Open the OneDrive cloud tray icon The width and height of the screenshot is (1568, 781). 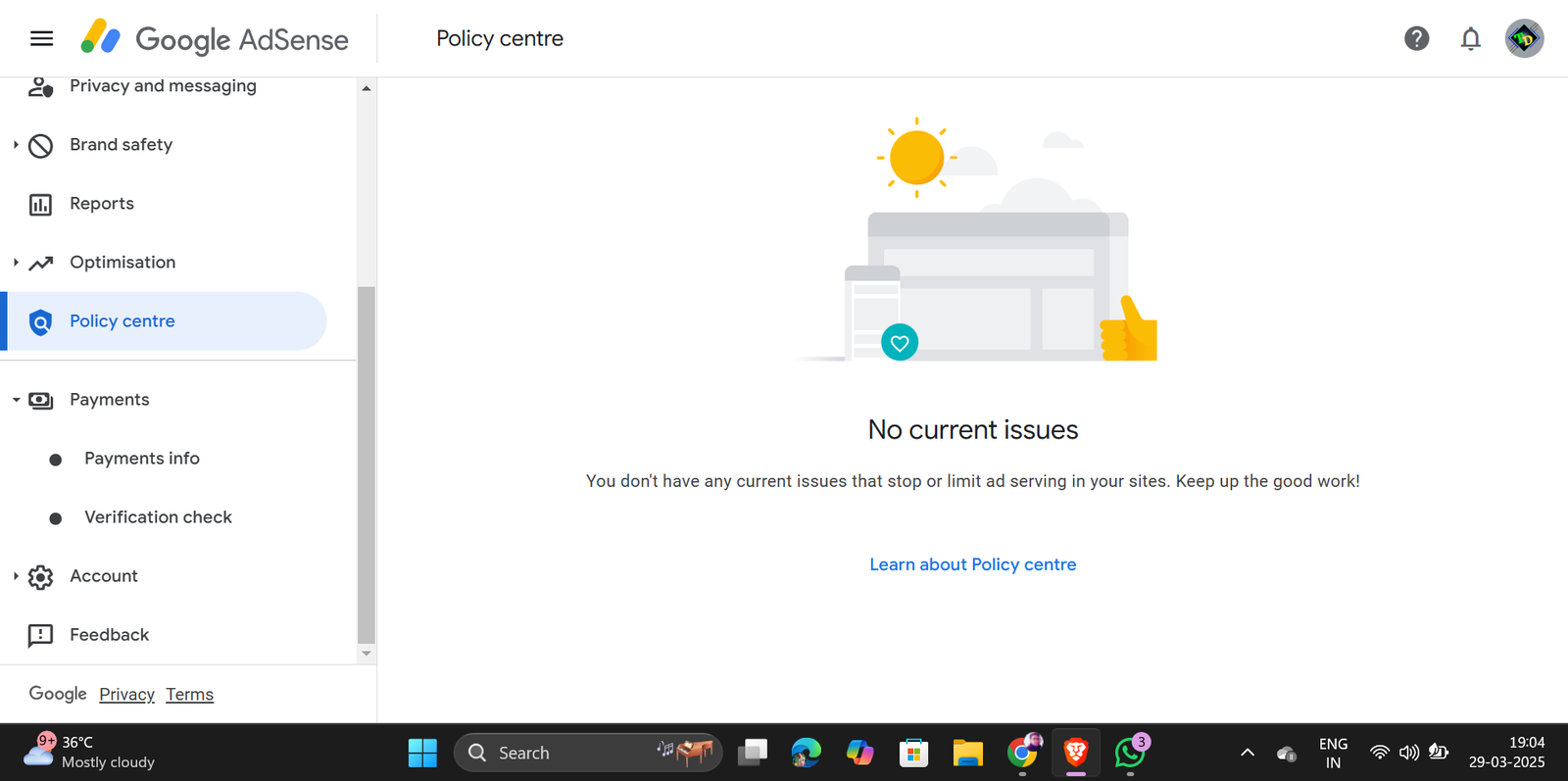pyautogui.click(x=1287, y=754)
